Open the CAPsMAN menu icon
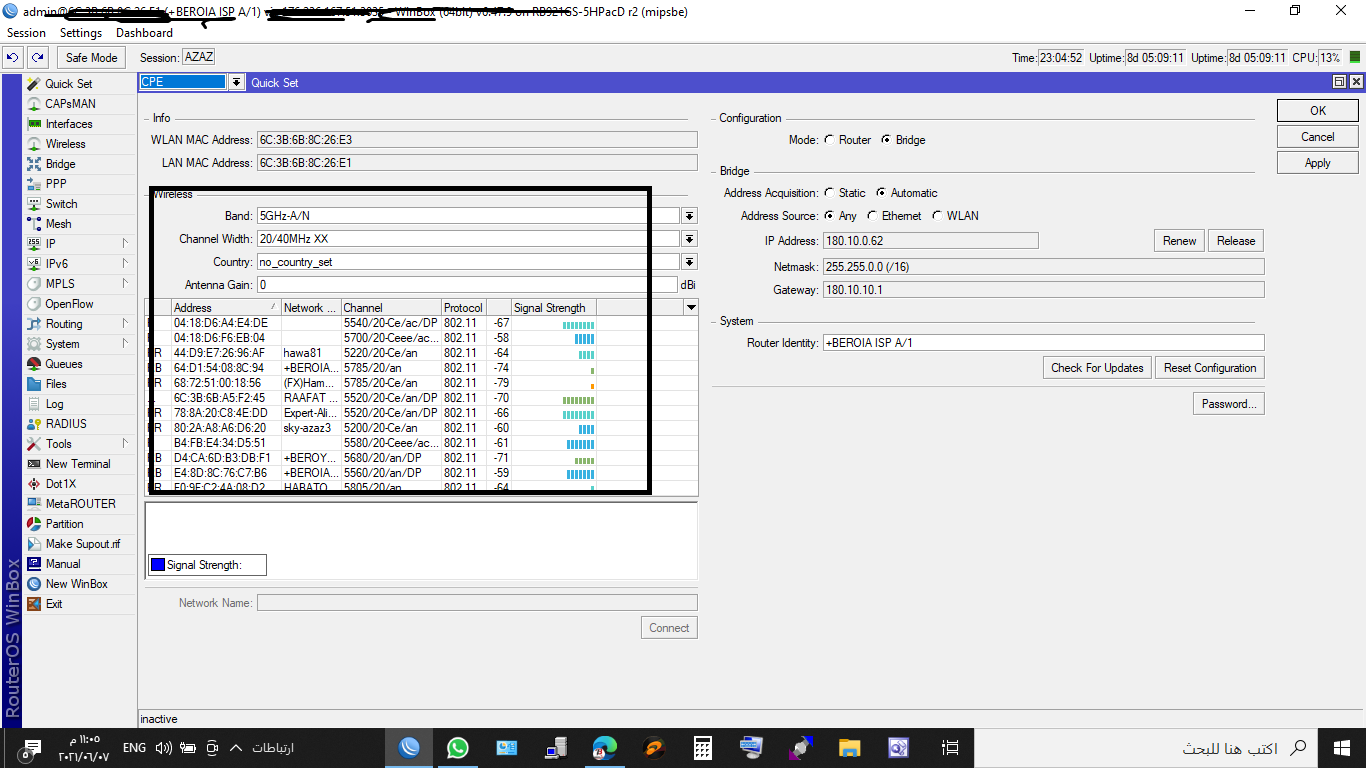Image resolution: width=1366 pixels, height=768 pixels. tap(34, 104)
